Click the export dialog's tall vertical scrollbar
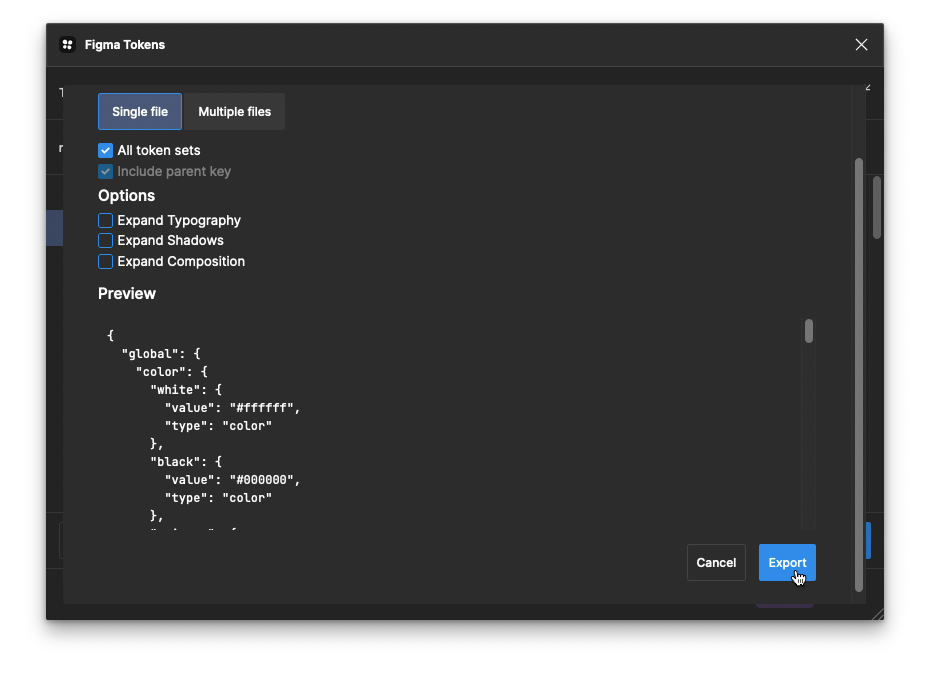The height and width of the screenshot is (687, 933). pos(859,375)
